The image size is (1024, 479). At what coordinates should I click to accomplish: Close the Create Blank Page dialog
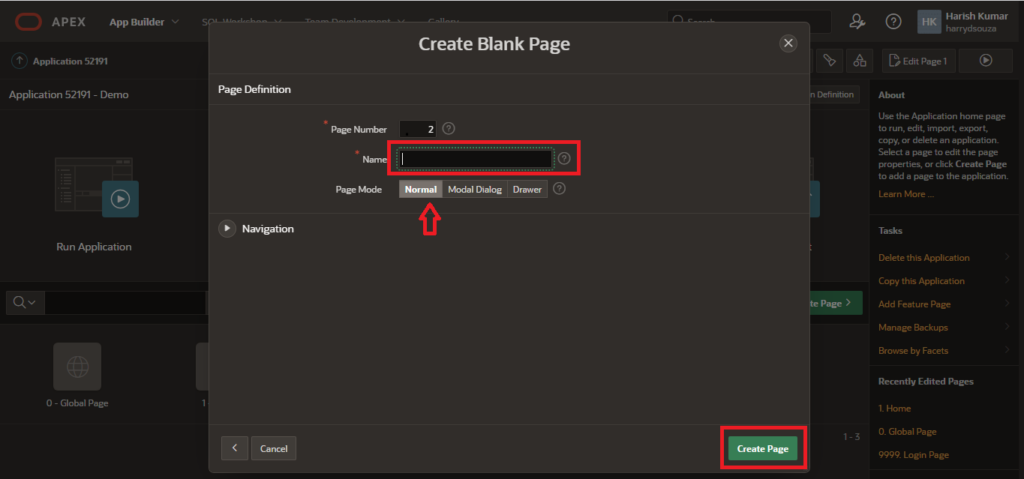pyautogui.click(x=788, y=43)
